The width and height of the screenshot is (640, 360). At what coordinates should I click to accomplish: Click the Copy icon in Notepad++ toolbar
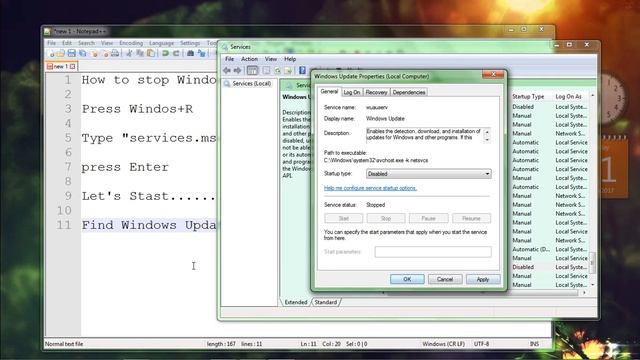(140, 53)
